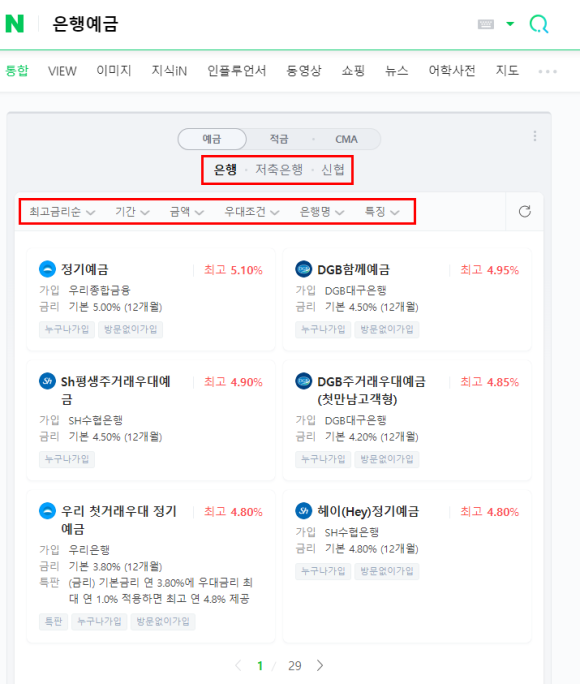Click 최고 4.95% rate text
The image size is (580, 684).
click(490, 270)
